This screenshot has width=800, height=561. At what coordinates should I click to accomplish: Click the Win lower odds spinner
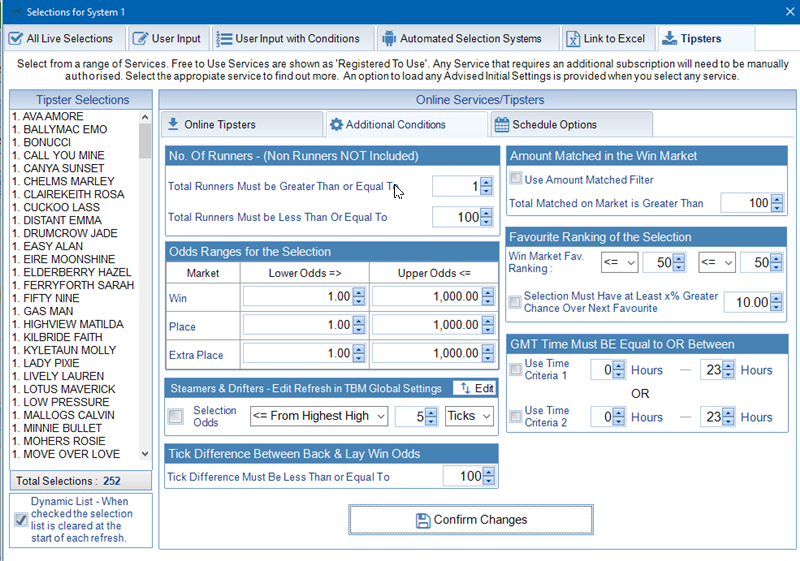359,296
